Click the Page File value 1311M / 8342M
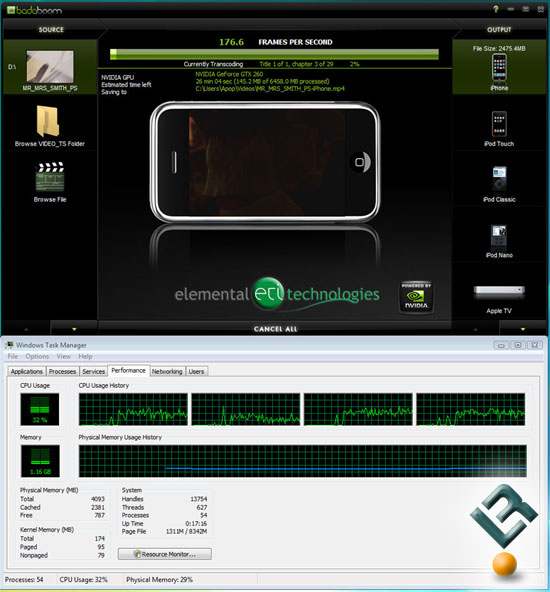 (186, 532)
